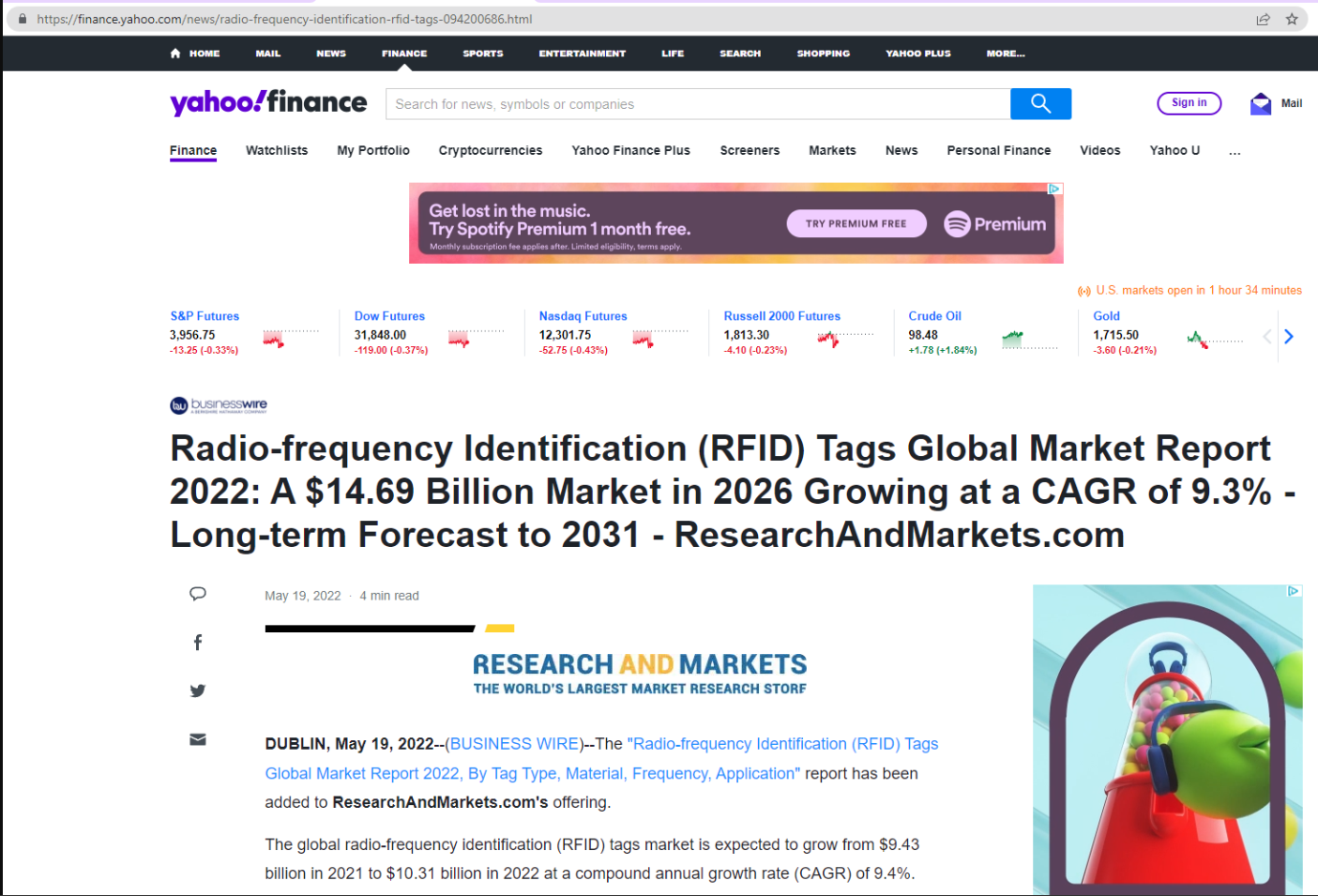
Task: Open YAHOO PLUS in the top bar
Action: pos(918,53)
